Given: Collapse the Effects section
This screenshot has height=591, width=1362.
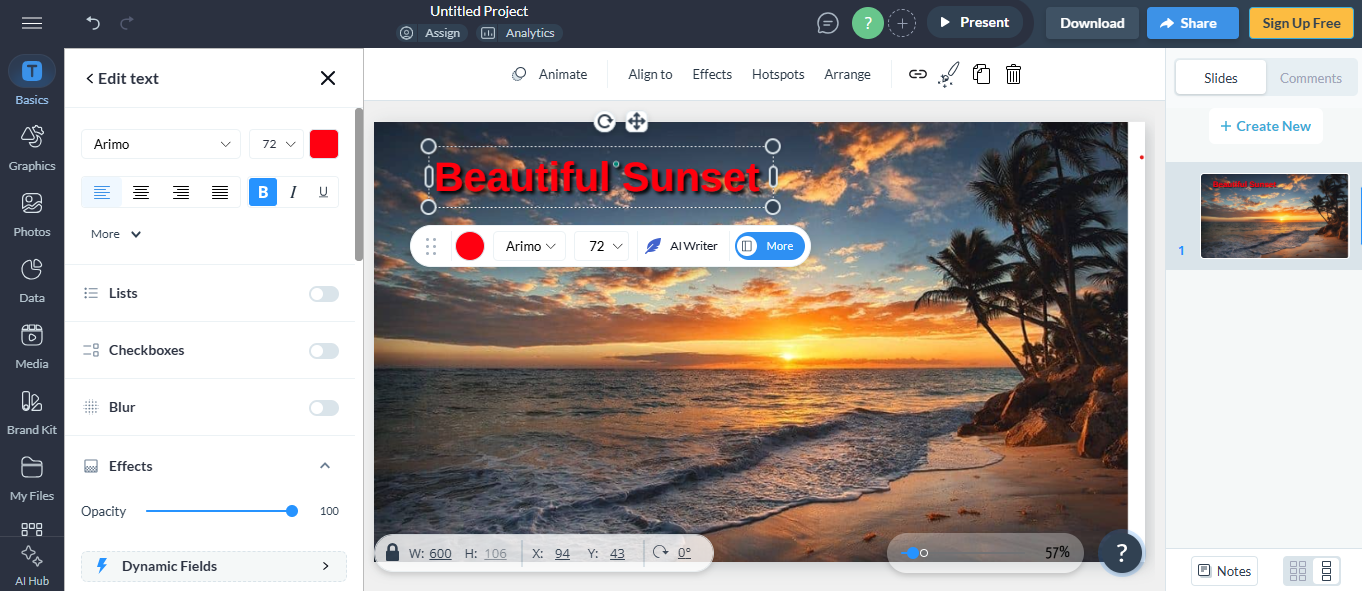Looking at the screenshot, I should click(x=324, y=465).
